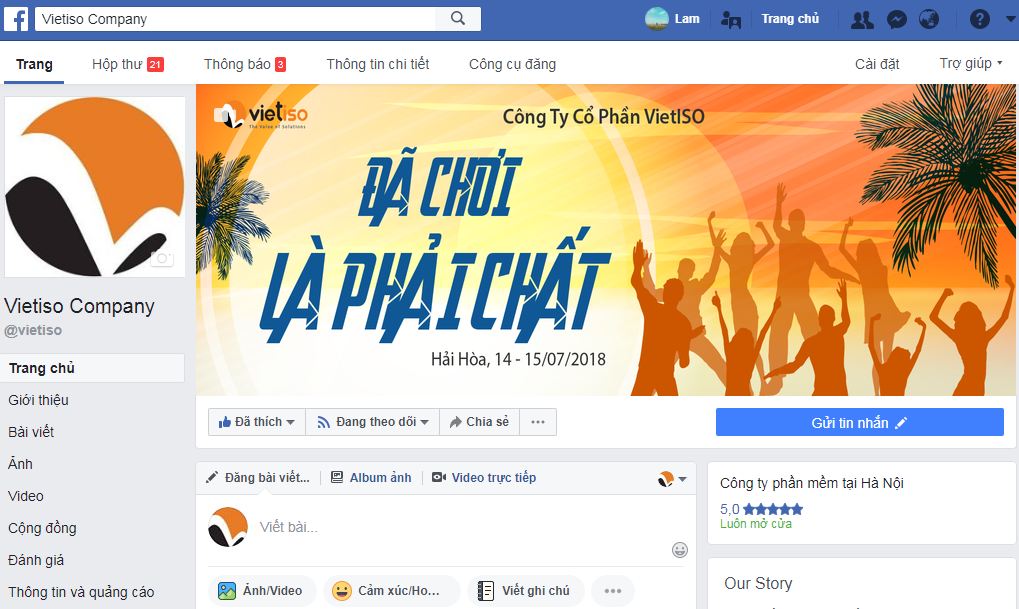Expand the Đang theo dõi dropdown
The height and width of the screenshot is (609, 1019).
click(x=372, y=422)
